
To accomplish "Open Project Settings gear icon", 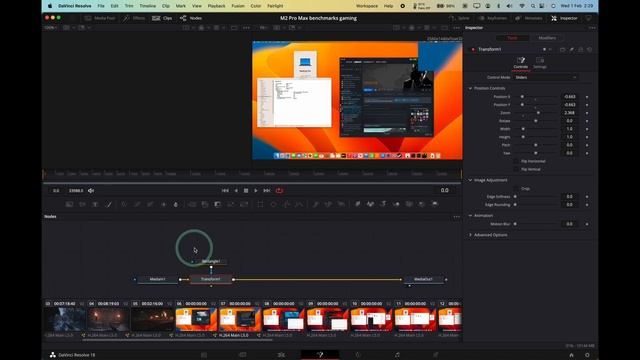I will (587, 355).
